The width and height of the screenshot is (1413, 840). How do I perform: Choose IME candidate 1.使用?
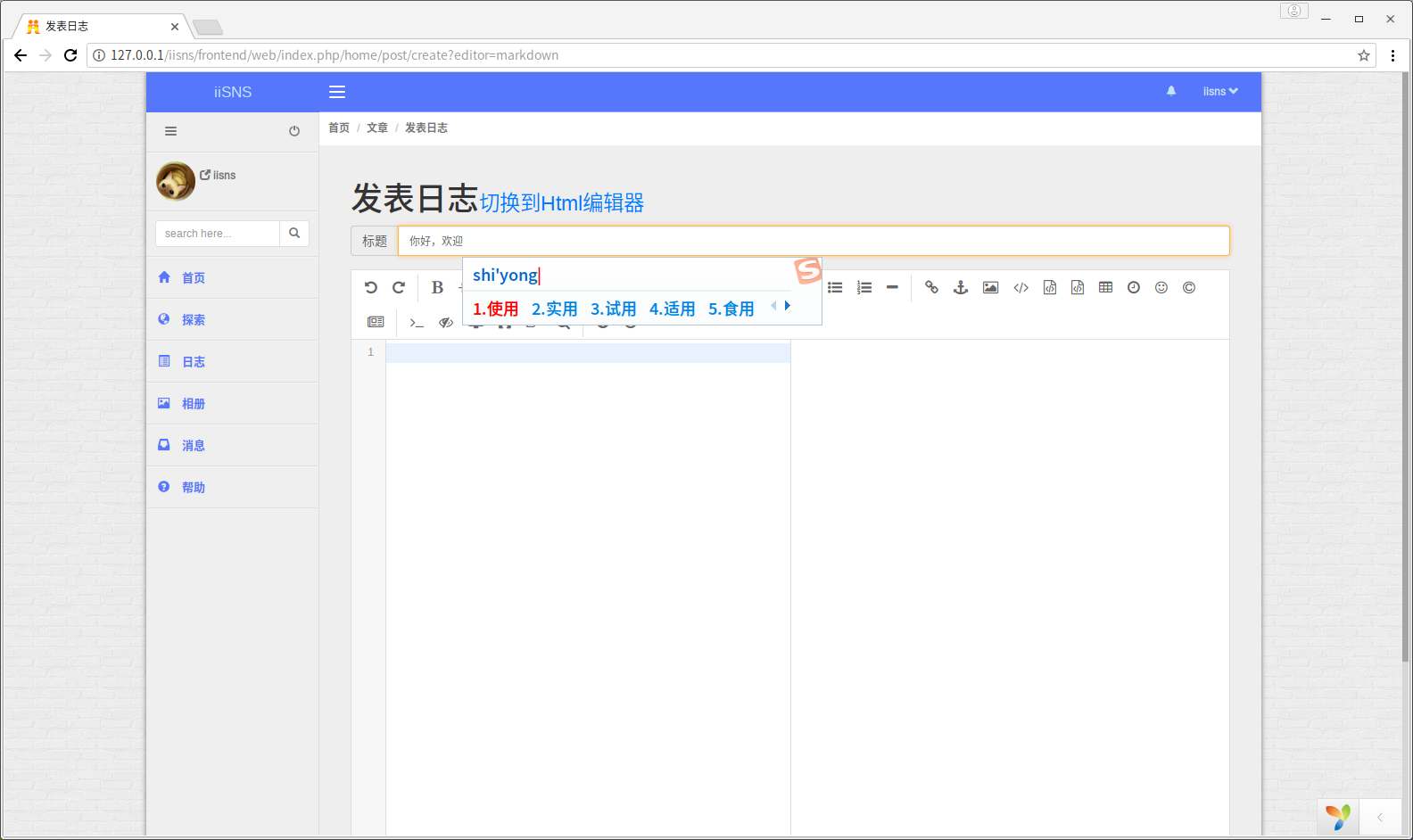tap(495, 309)
